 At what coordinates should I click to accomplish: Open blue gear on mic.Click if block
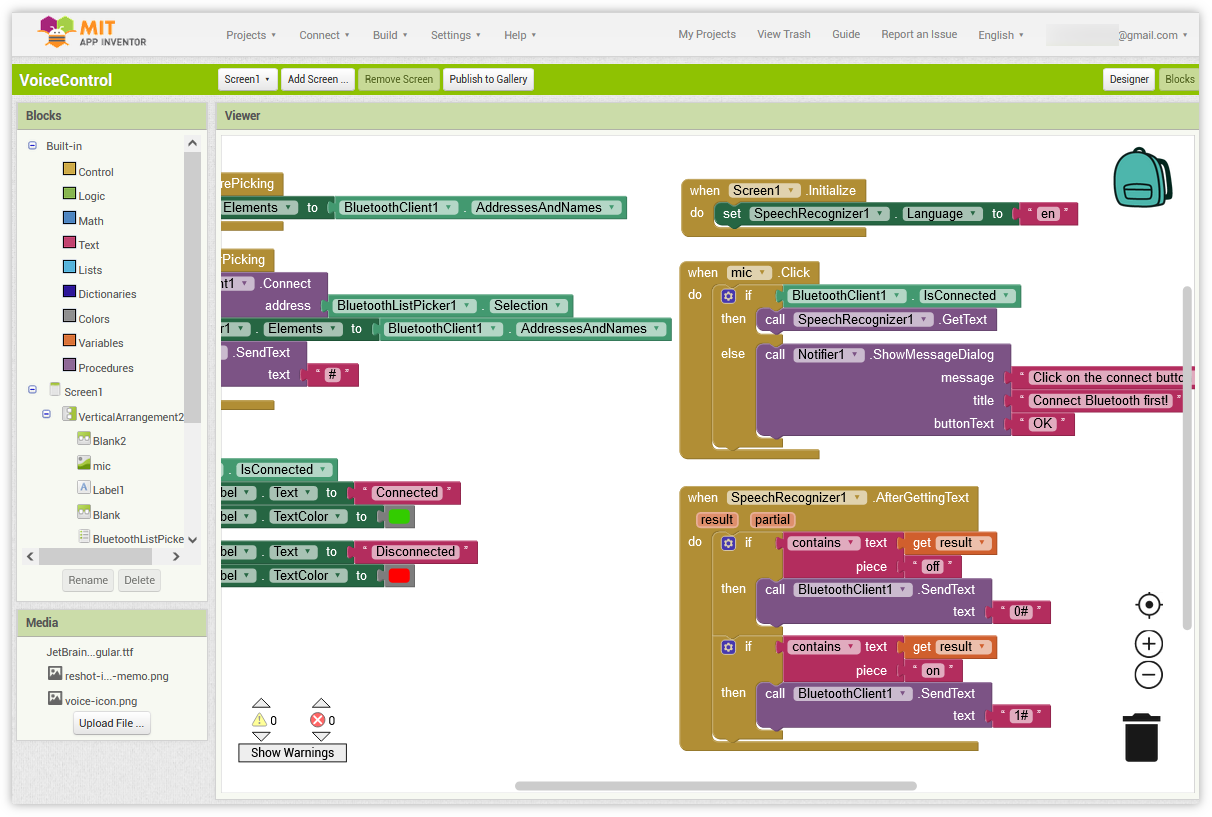[x=728, y=296]
